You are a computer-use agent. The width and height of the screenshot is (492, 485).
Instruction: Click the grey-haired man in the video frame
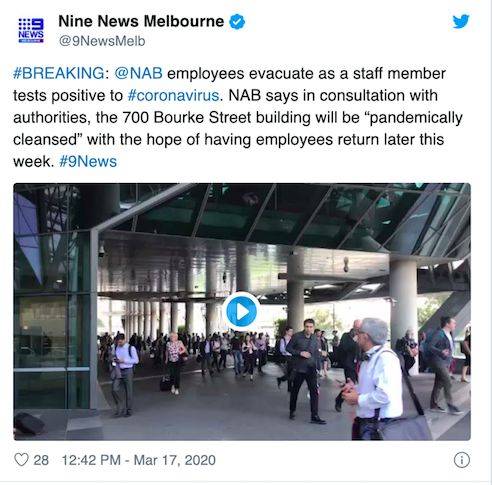coord(373,377)
